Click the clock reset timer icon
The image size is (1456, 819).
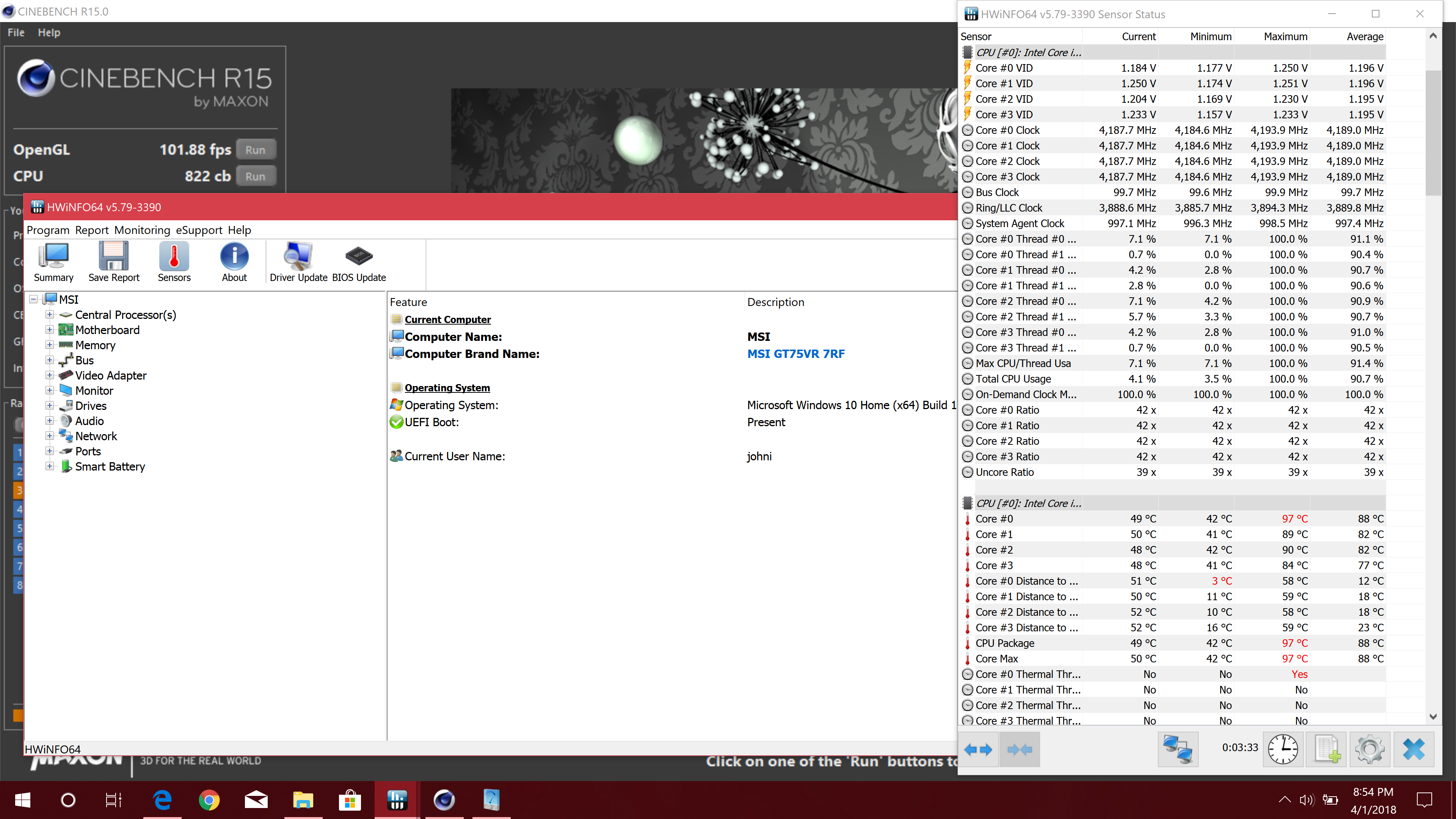[1282, 750]
